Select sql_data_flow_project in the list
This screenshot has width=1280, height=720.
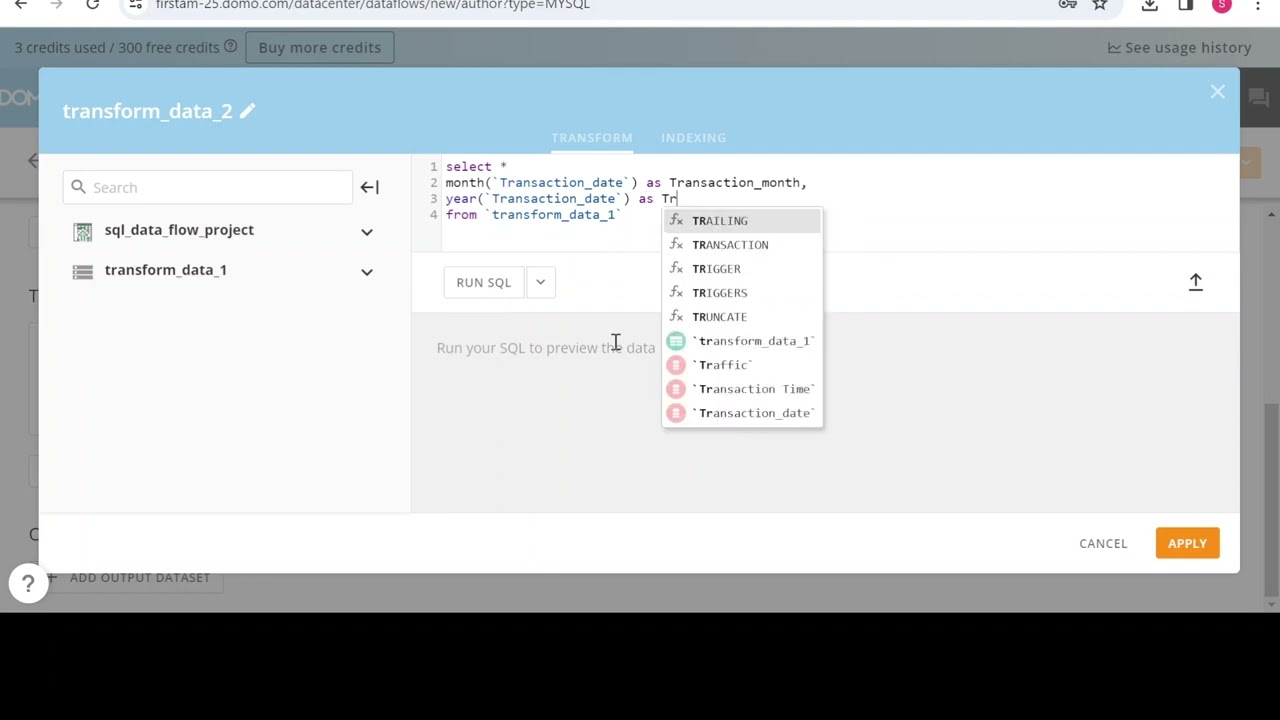(x=179, y=230)
